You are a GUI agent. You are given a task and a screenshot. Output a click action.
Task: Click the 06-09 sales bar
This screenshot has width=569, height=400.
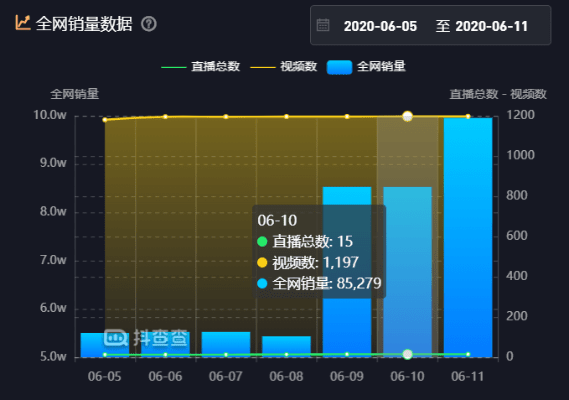347,272
